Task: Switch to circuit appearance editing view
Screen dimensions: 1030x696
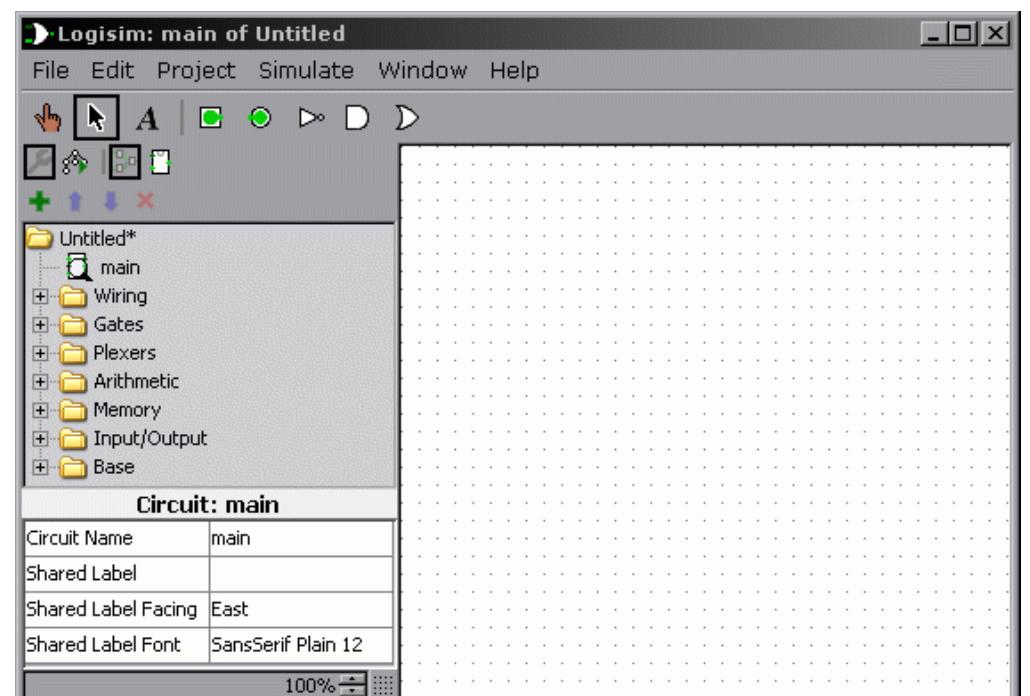Action: click(160, 162)
